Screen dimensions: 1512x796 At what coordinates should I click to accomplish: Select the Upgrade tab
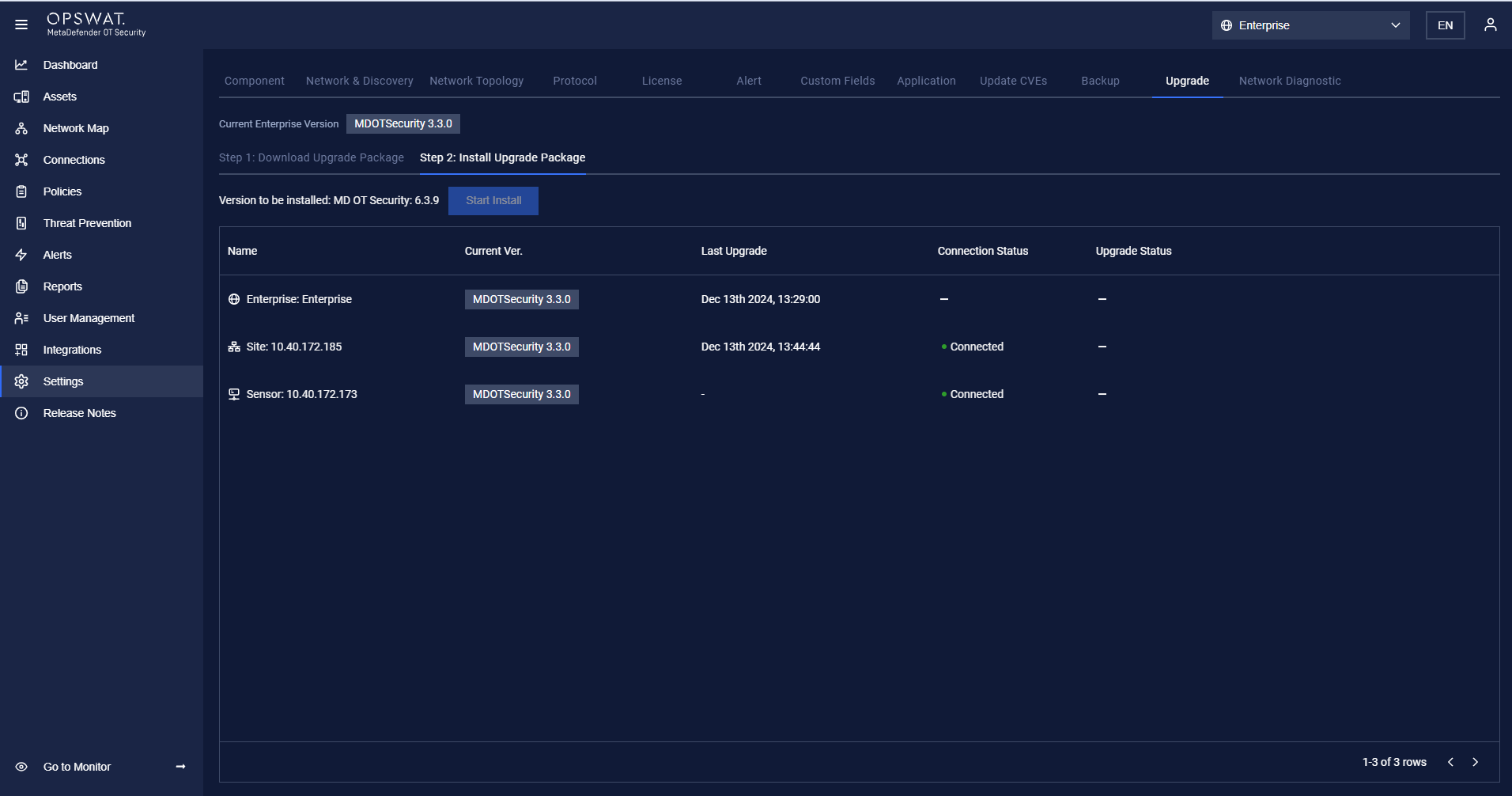pyautogui.click(x=1187, y=81)
